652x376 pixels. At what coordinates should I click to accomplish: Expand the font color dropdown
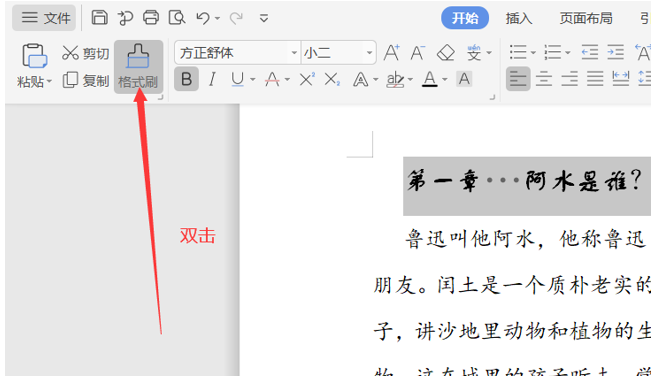tap(445, 79)
